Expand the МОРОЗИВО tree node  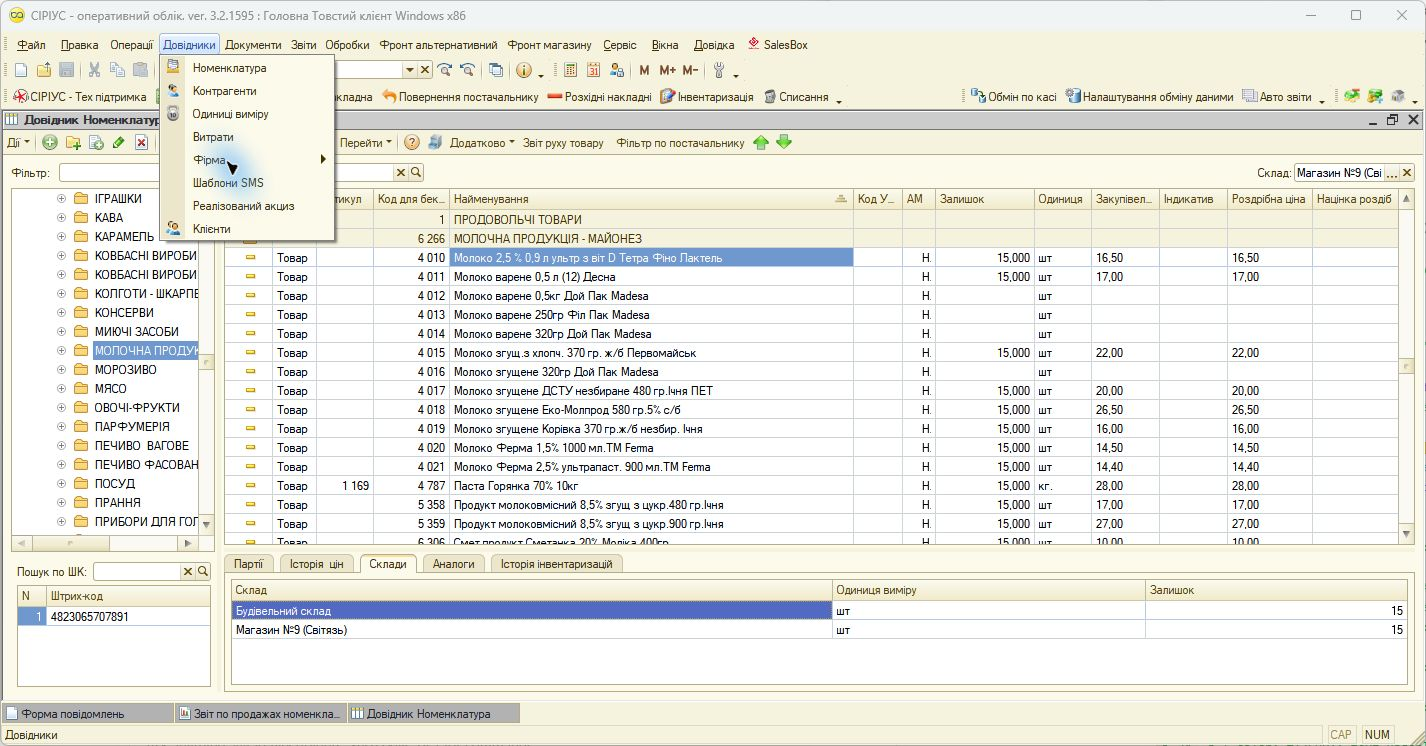click(62, 370)
